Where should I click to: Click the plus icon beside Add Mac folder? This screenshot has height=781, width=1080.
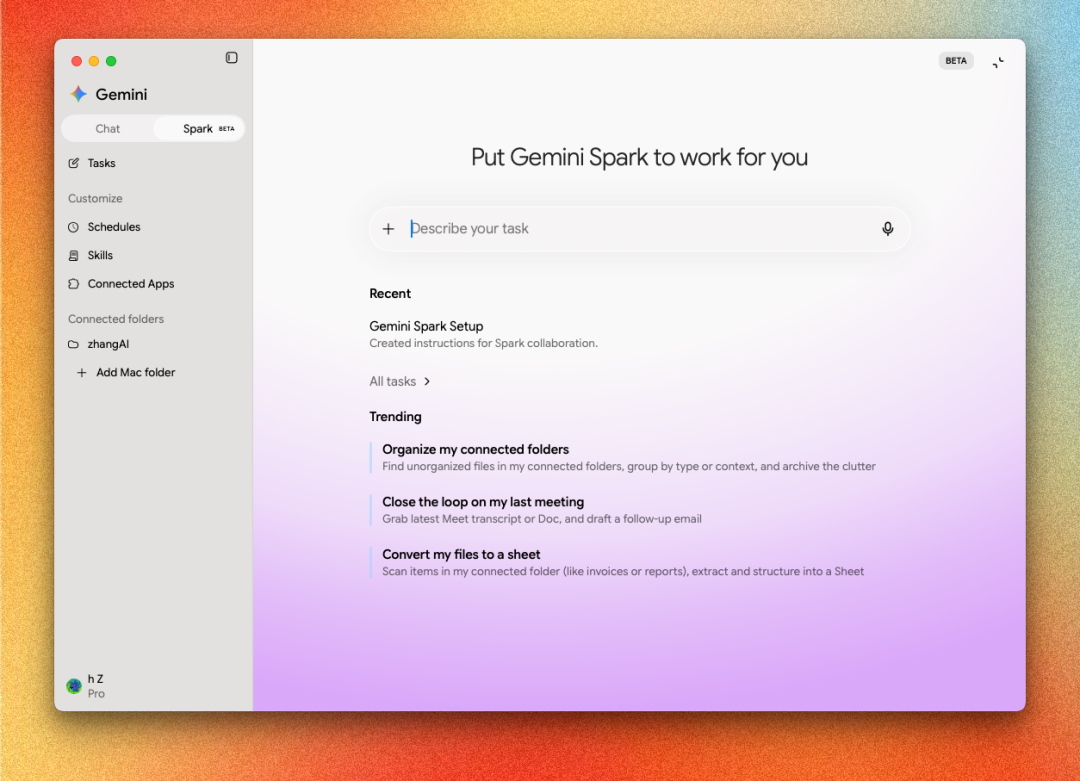tap(81, 373)
